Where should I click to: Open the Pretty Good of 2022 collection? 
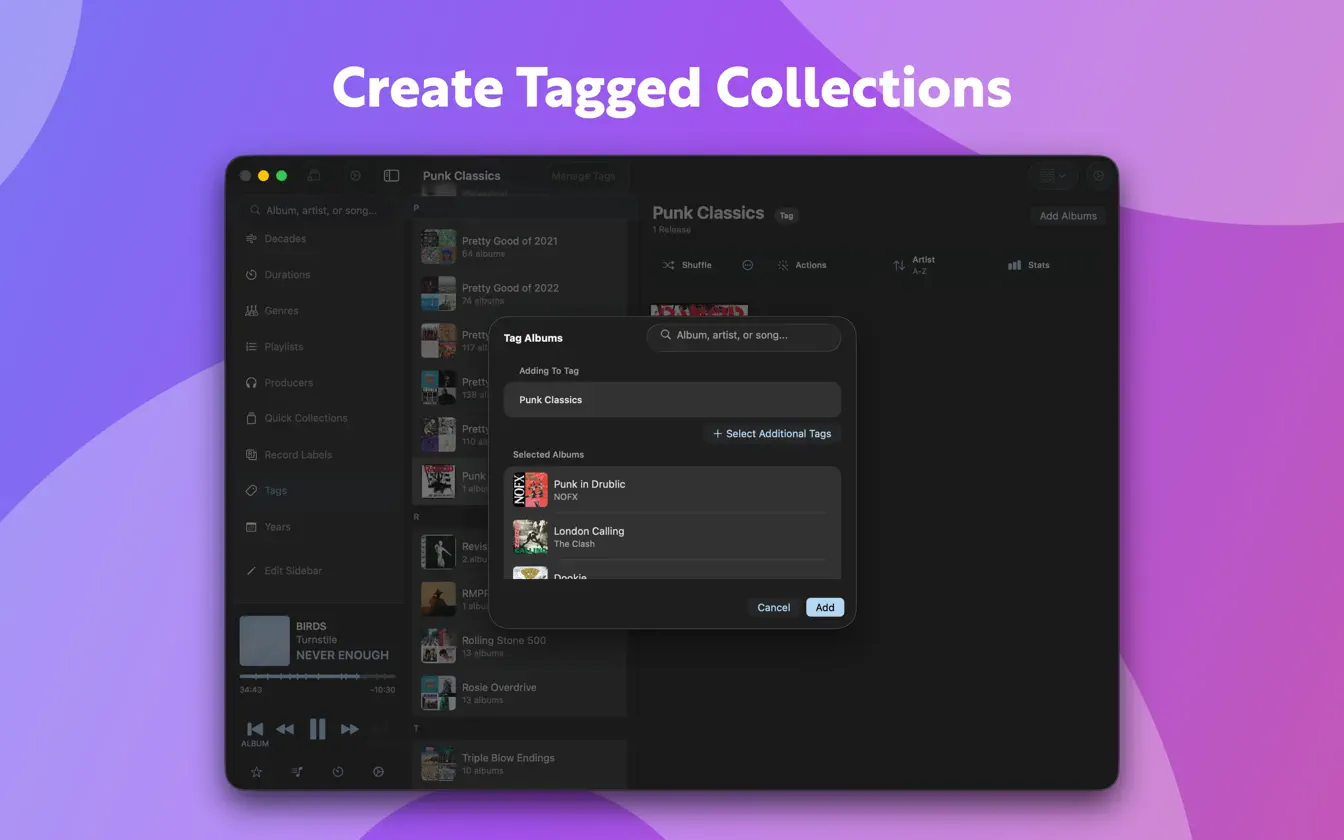click(x=519, y=293)
